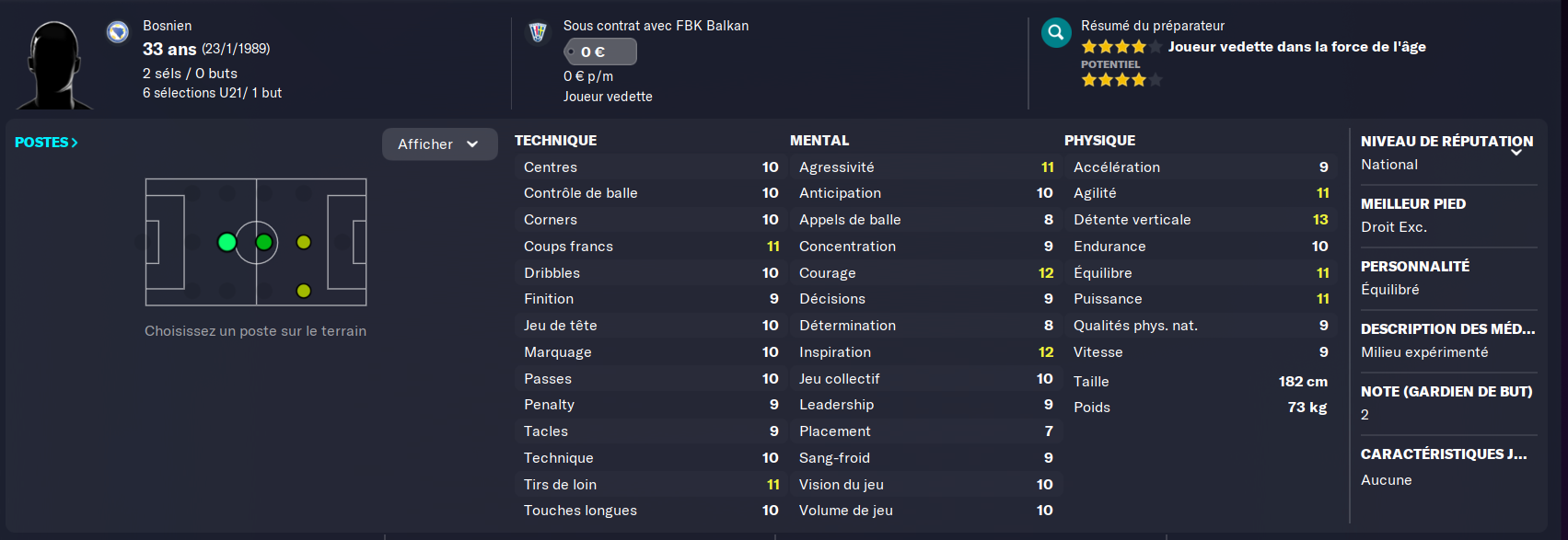Screen dimensions: 1568x540
Task: Open the POSTES section link
Action: [46, 143]
